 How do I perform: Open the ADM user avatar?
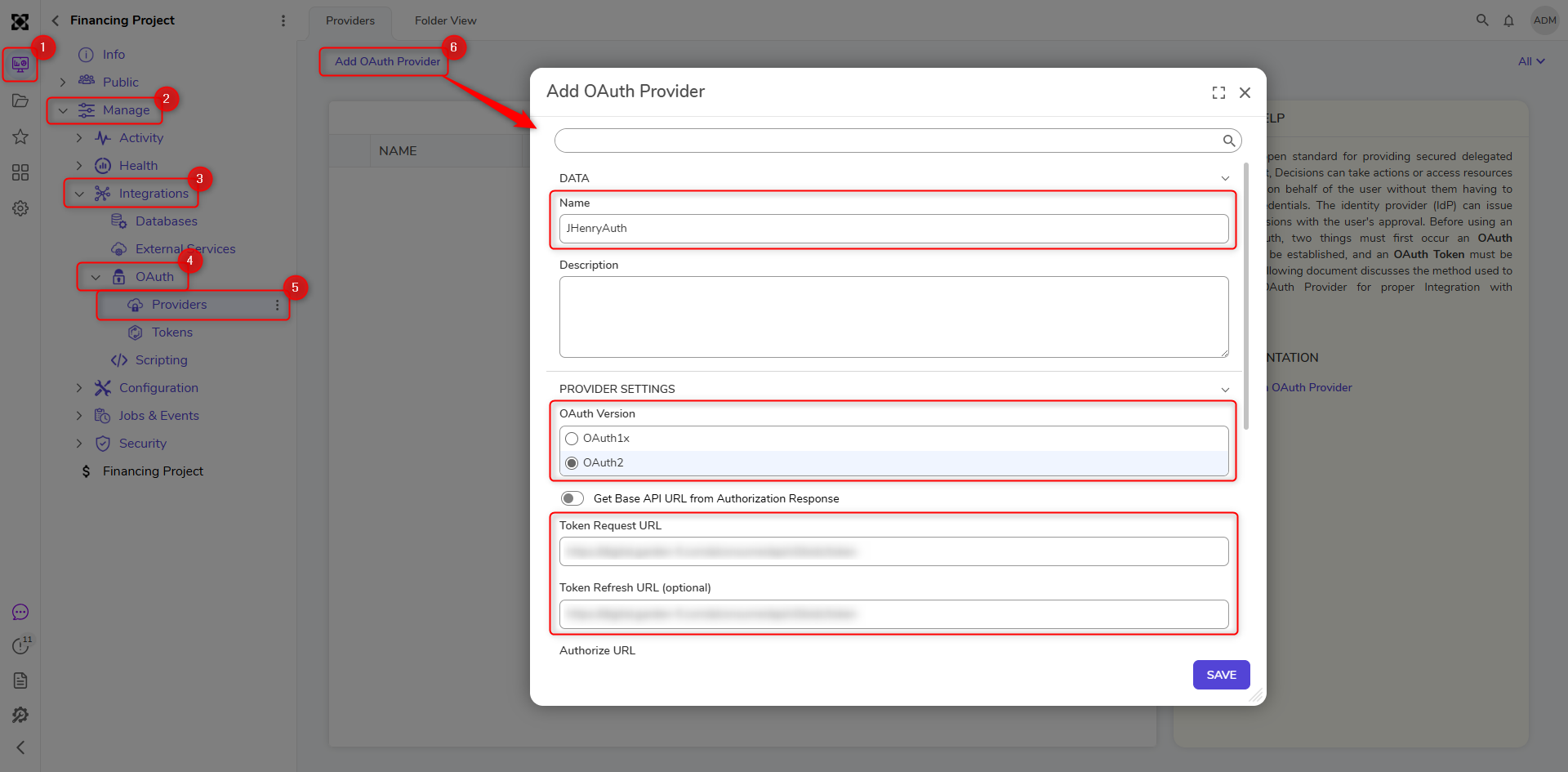(x=1544, y=20)
